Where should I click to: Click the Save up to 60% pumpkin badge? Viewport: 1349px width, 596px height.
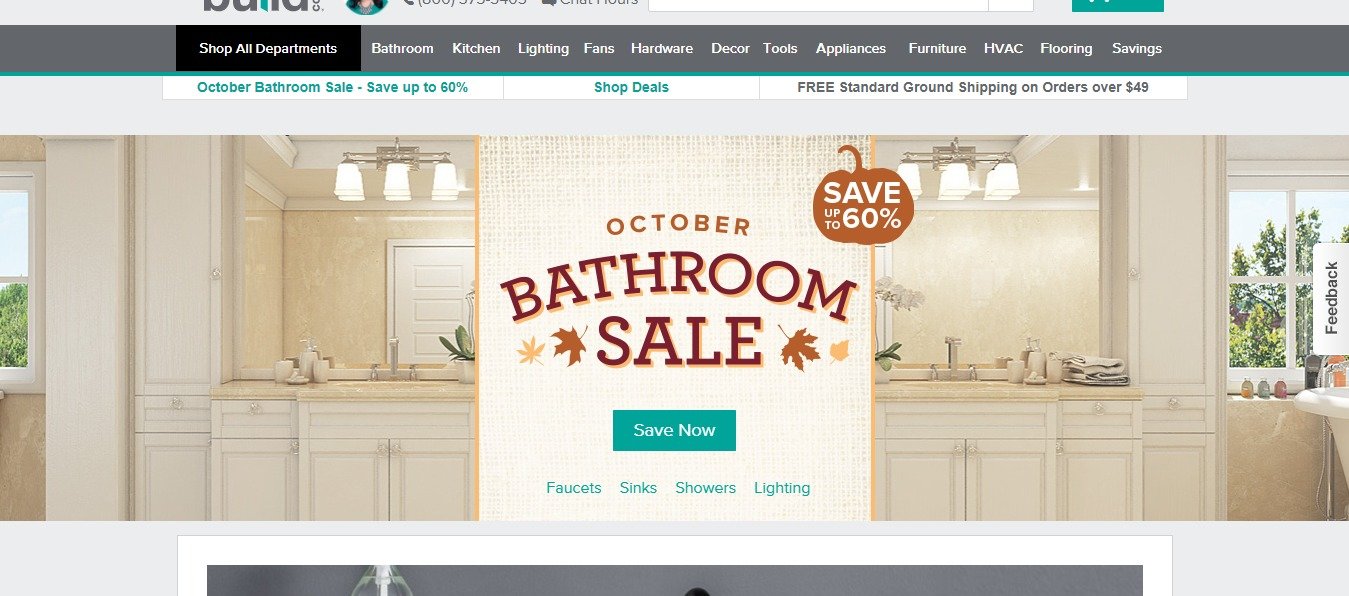tap(863, 196)
